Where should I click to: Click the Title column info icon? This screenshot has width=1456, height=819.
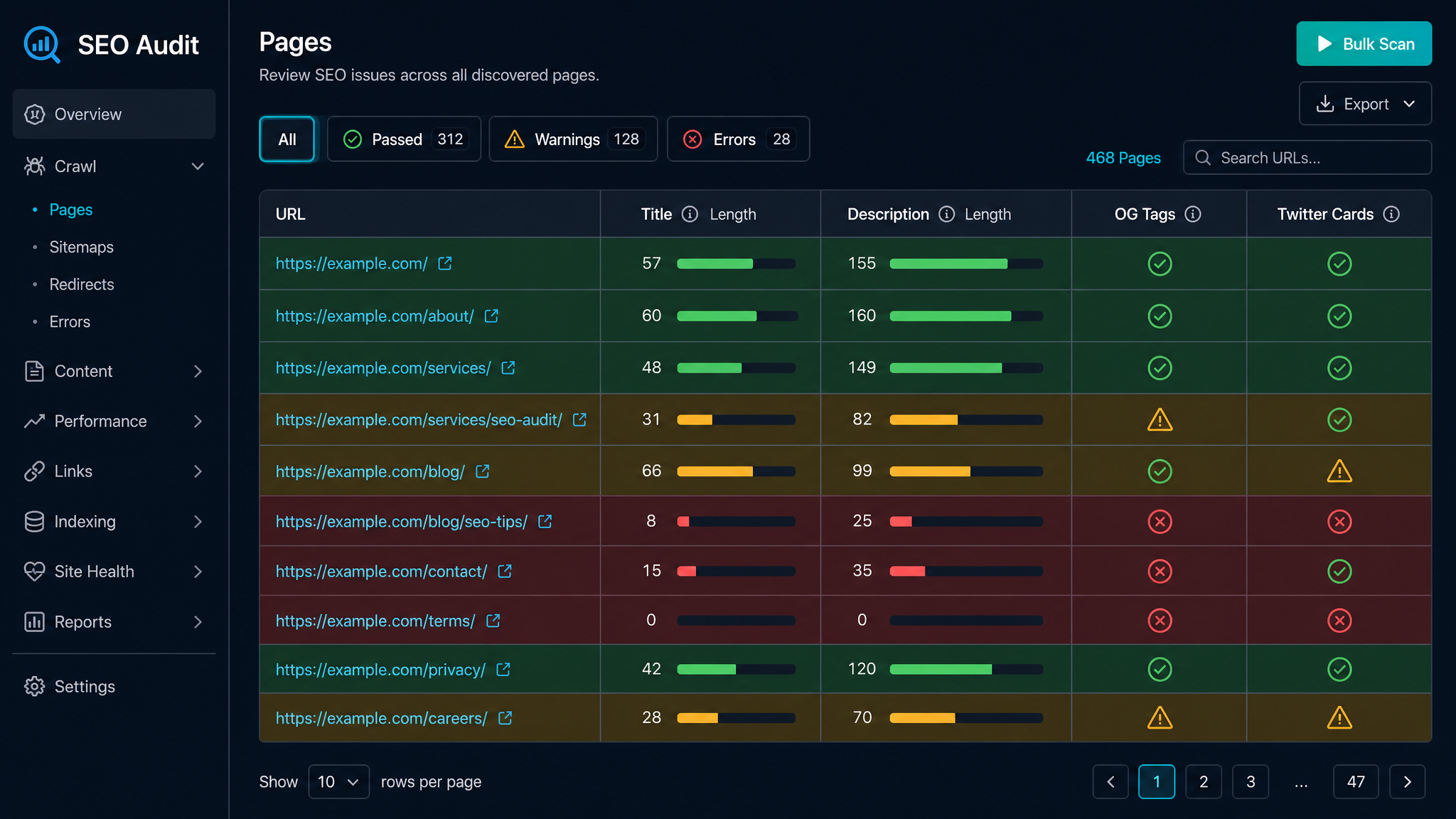pos(690,214)
